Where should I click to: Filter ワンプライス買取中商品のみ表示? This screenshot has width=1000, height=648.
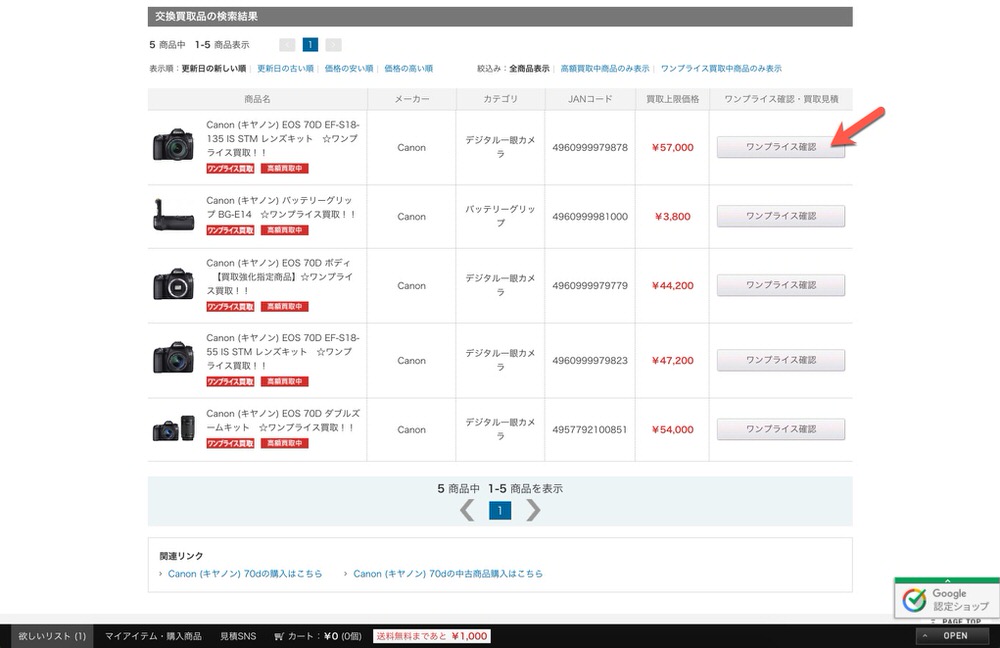[x=721, y=68]
